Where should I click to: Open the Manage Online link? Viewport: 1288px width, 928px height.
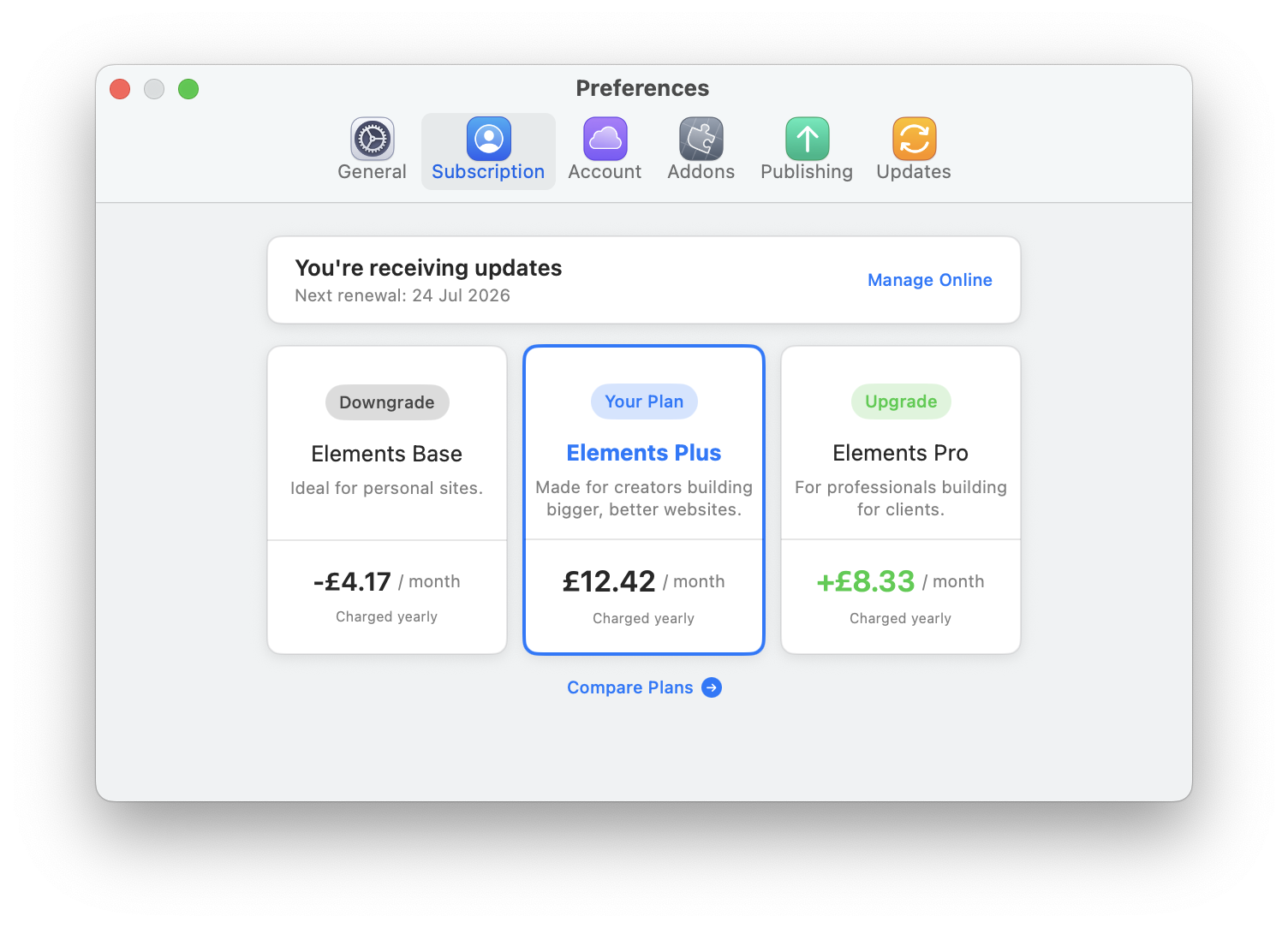point(929,280)
